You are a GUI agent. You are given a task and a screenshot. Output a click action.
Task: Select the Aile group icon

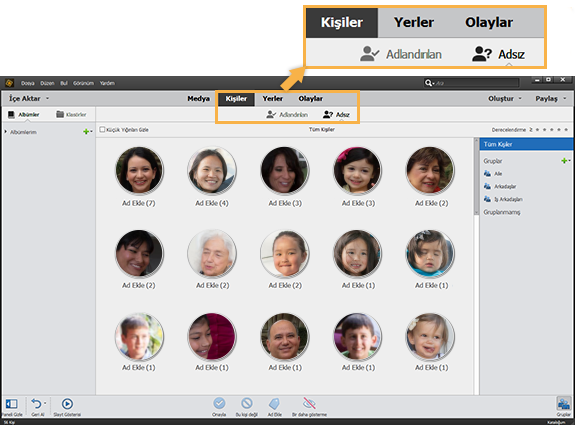[x=487, y=173]
